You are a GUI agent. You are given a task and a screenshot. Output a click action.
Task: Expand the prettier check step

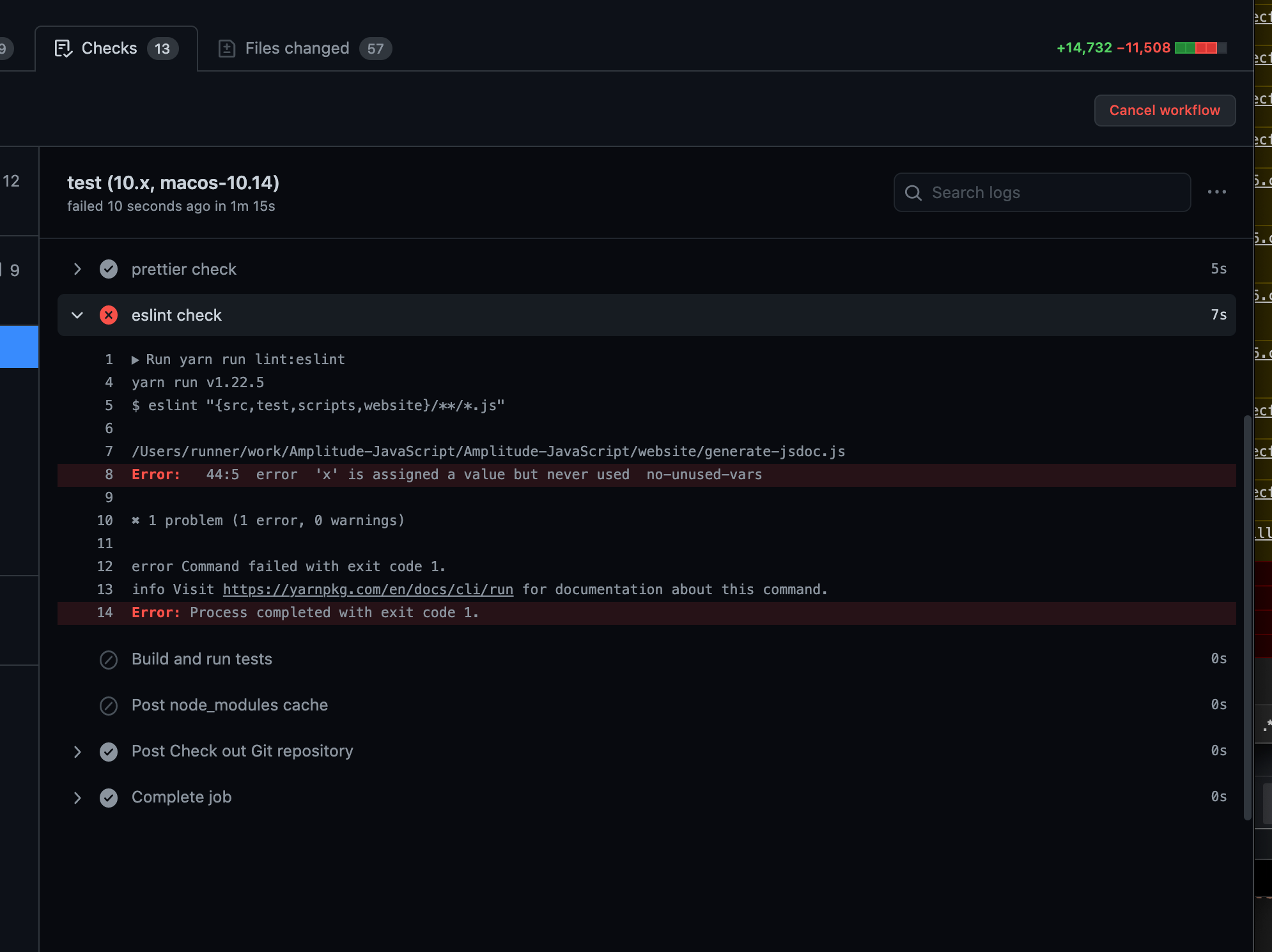pyautogui.click(x=77, y=269)
